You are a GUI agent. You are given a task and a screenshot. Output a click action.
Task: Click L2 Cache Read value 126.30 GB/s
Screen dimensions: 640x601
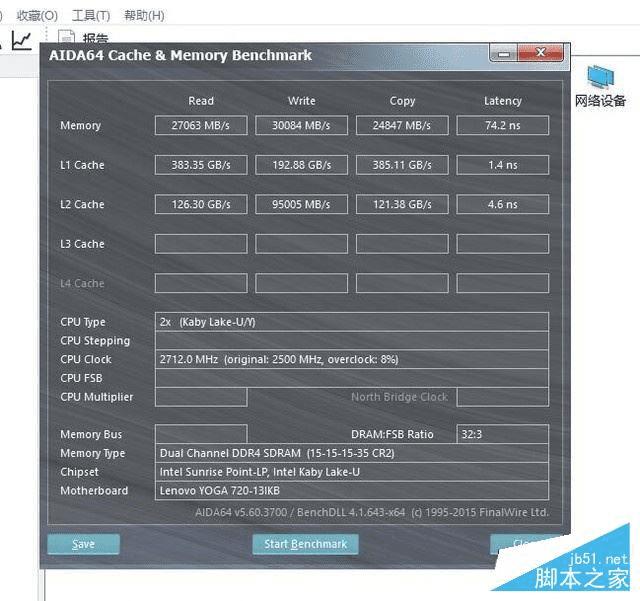pyautogui.click(x=201, y=204)
